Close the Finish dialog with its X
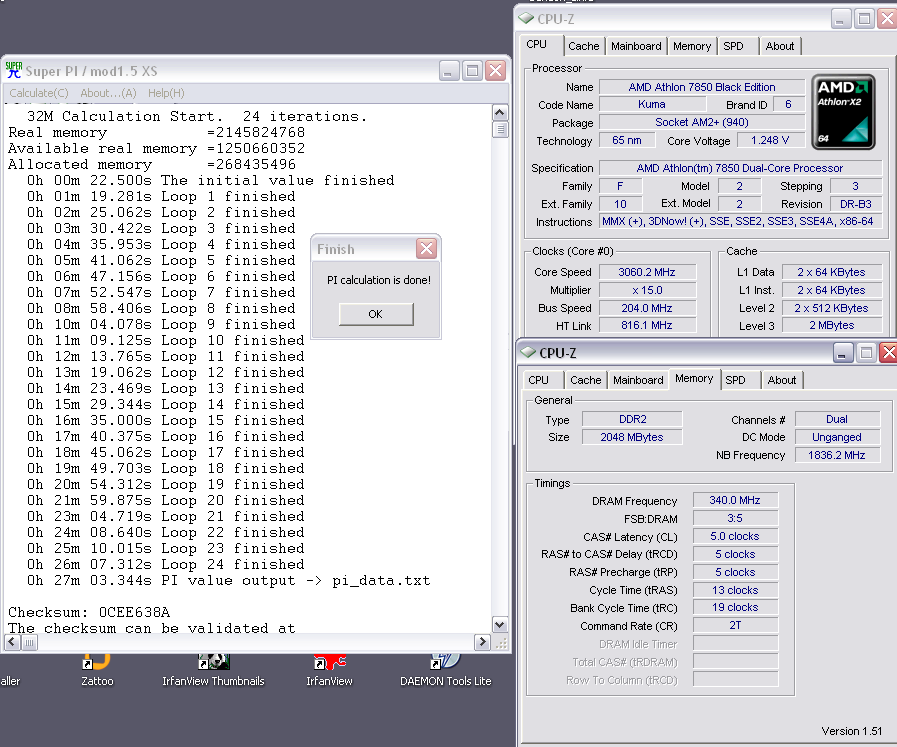The height and width of the screenshot is (747, 897). pos(426,248)
